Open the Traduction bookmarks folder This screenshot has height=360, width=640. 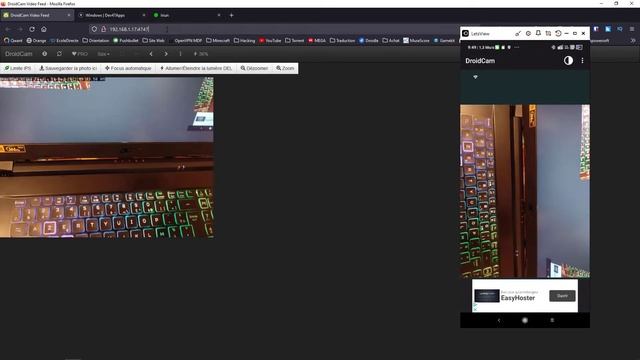pyautogui.click(x=342, y=40)
